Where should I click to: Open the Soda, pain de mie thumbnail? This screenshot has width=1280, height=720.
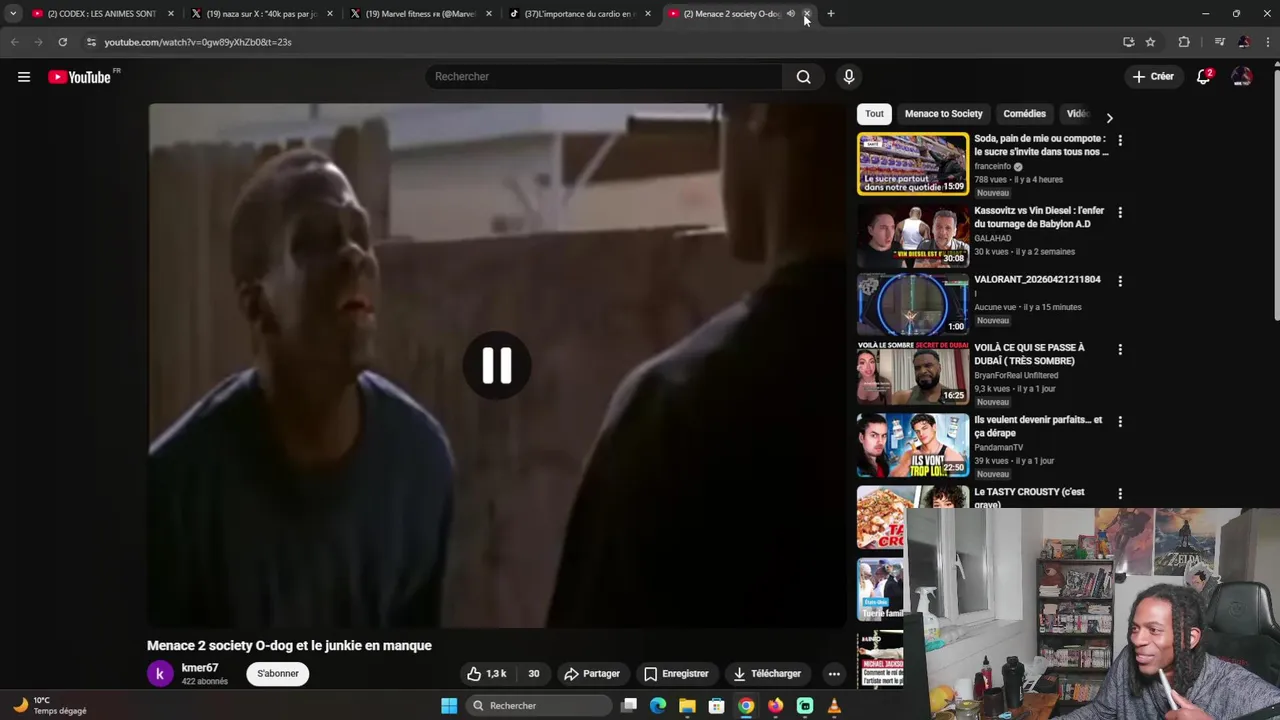tap(913, 164)
